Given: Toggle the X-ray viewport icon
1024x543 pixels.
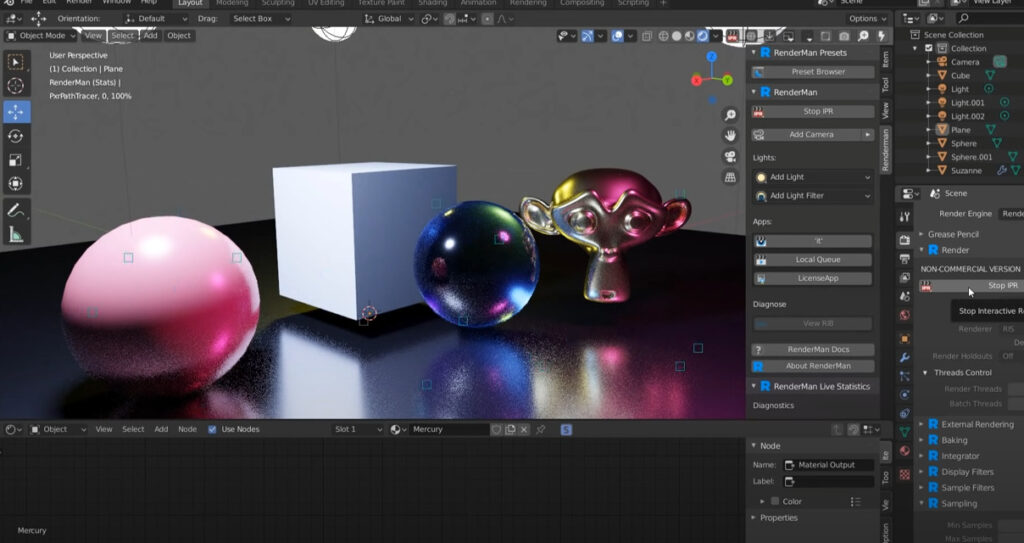Looking at the screenshot, I should 647,36.
